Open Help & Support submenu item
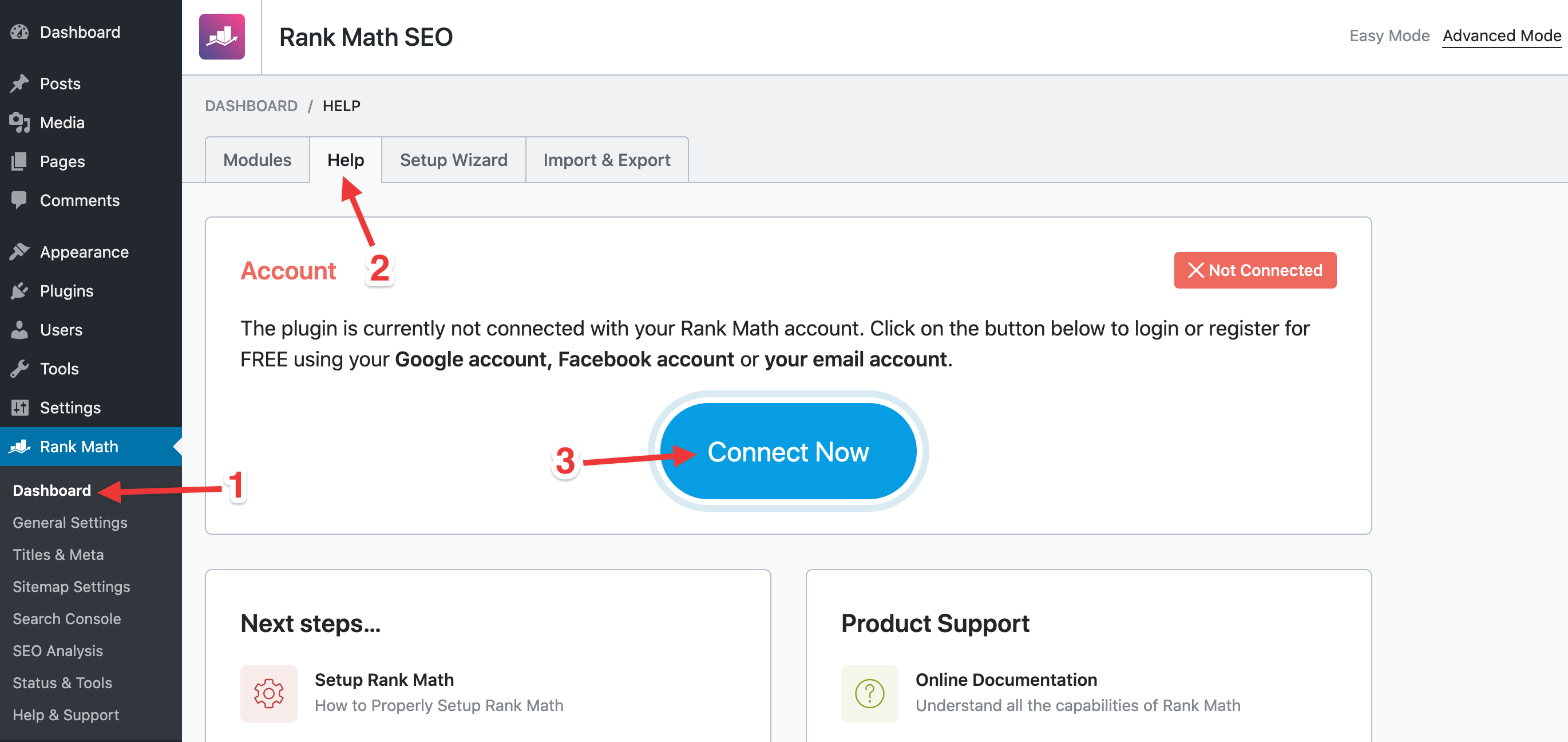The image size is (1568, 742). (66, 715)
